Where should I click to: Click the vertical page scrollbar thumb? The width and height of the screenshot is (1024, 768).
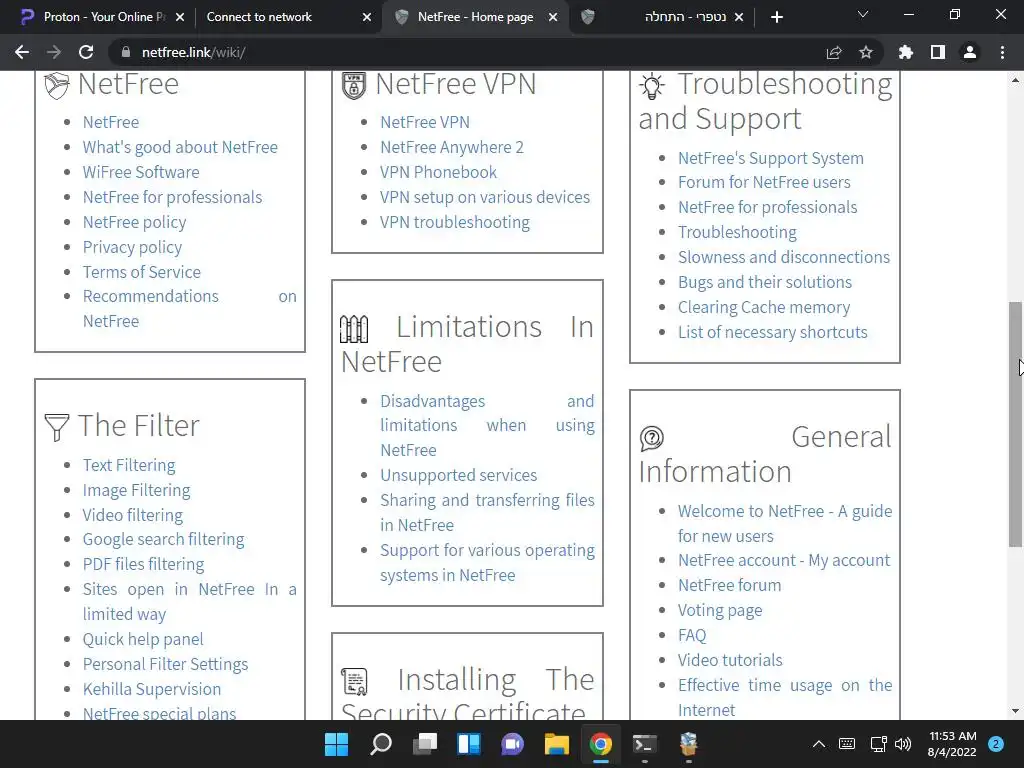[1015, 424]
